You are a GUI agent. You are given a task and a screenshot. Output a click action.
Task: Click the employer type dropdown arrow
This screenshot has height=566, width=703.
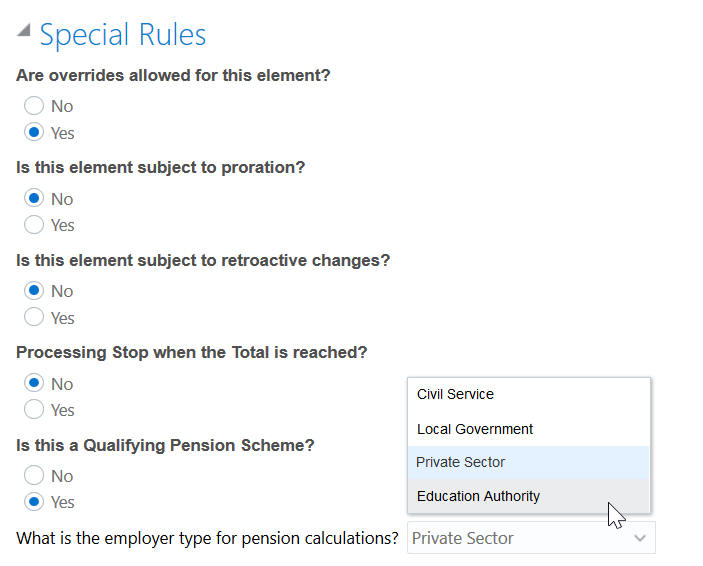[640, 538]
